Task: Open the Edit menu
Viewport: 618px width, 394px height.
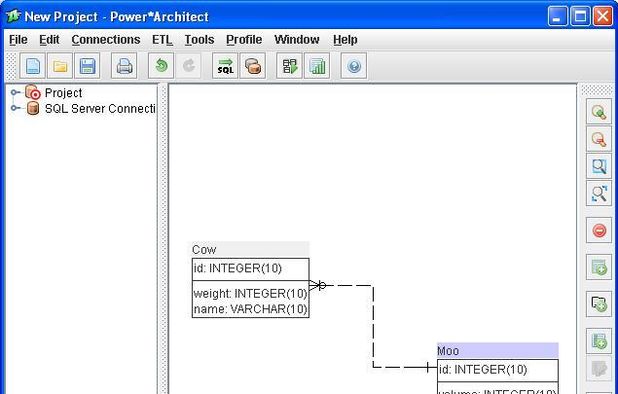Action: pos(49,40)
